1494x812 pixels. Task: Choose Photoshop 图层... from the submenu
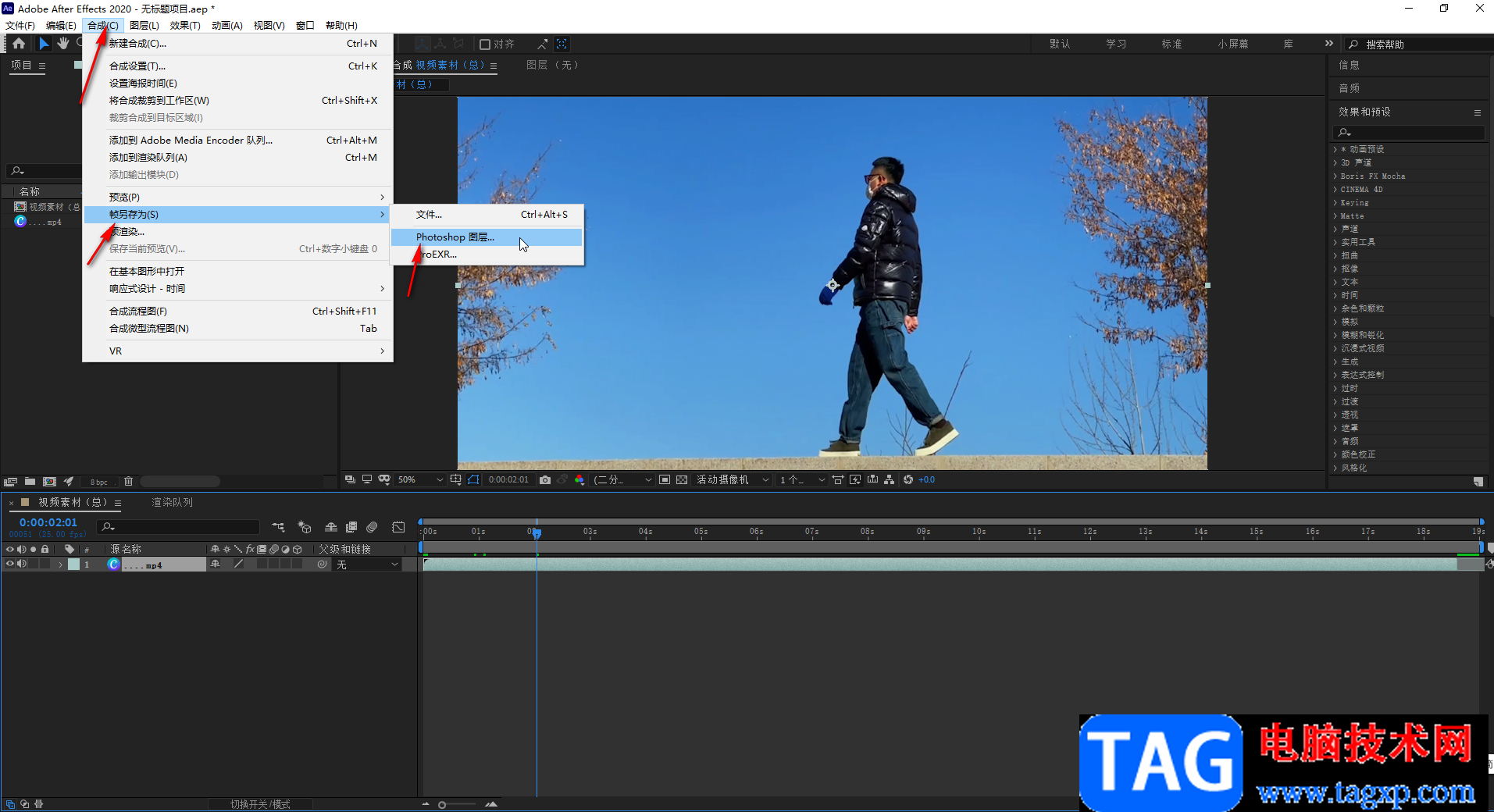[x=455, y=237]
